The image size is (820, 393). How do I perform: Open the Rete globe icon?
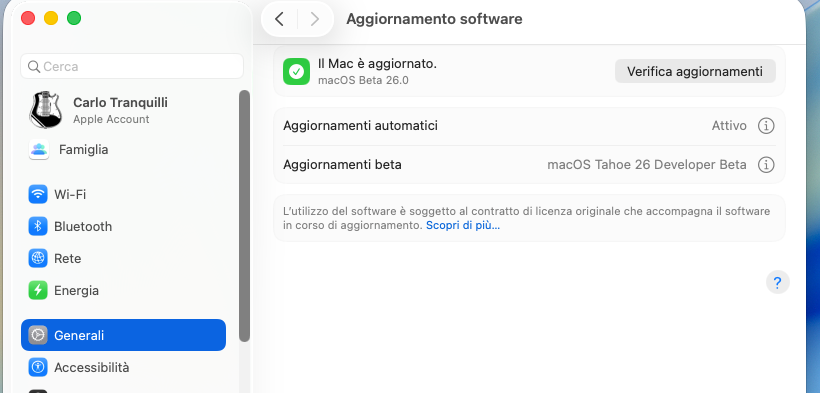click(38, 259)
